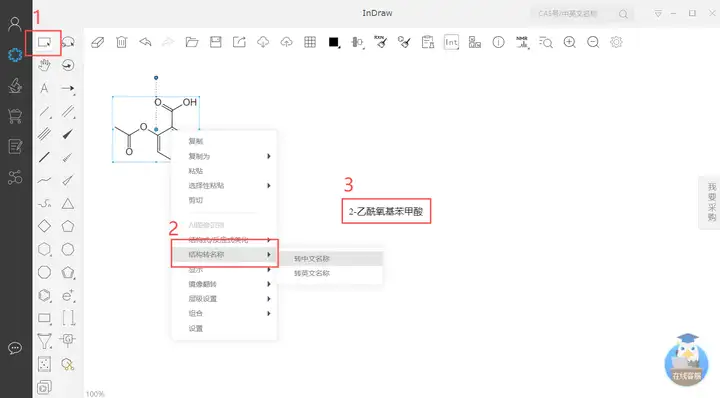
Task: Select the hollow wedge bond tool
Action: [68, 180]
